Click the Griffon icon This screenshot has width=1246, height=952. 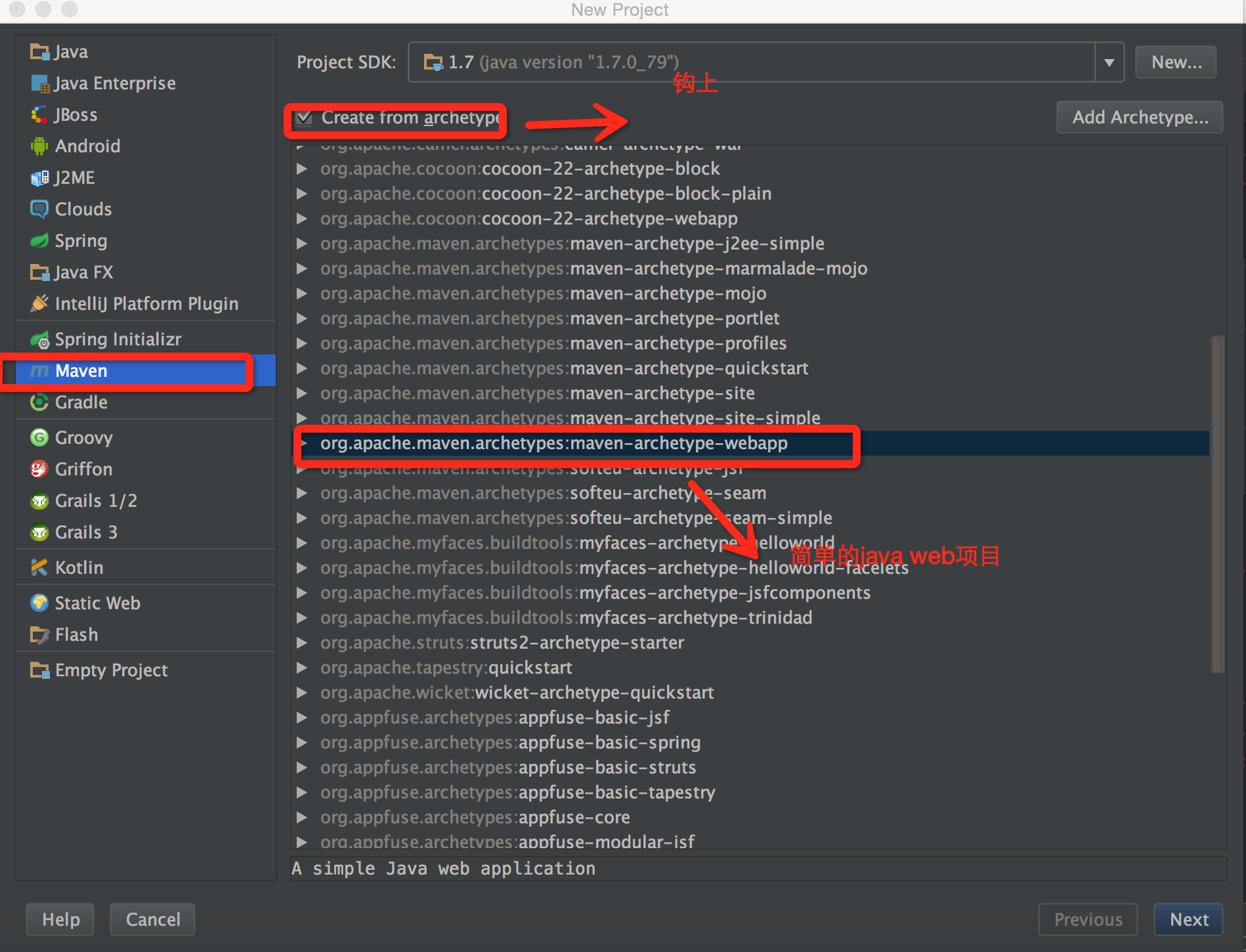pos(39,469)
